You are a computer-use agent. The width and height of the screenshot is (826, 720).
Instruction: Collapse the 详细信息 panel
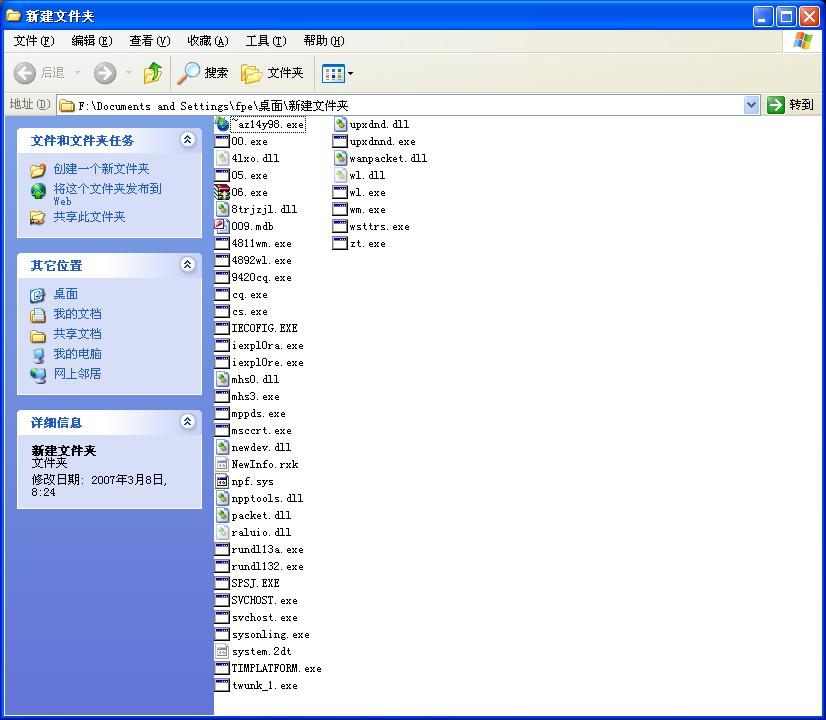click(188, 421)
